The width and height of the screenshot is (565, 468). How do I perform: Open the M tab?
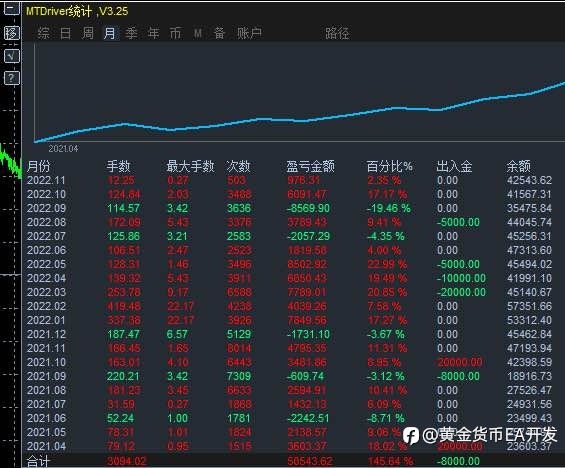click(197, 34)
